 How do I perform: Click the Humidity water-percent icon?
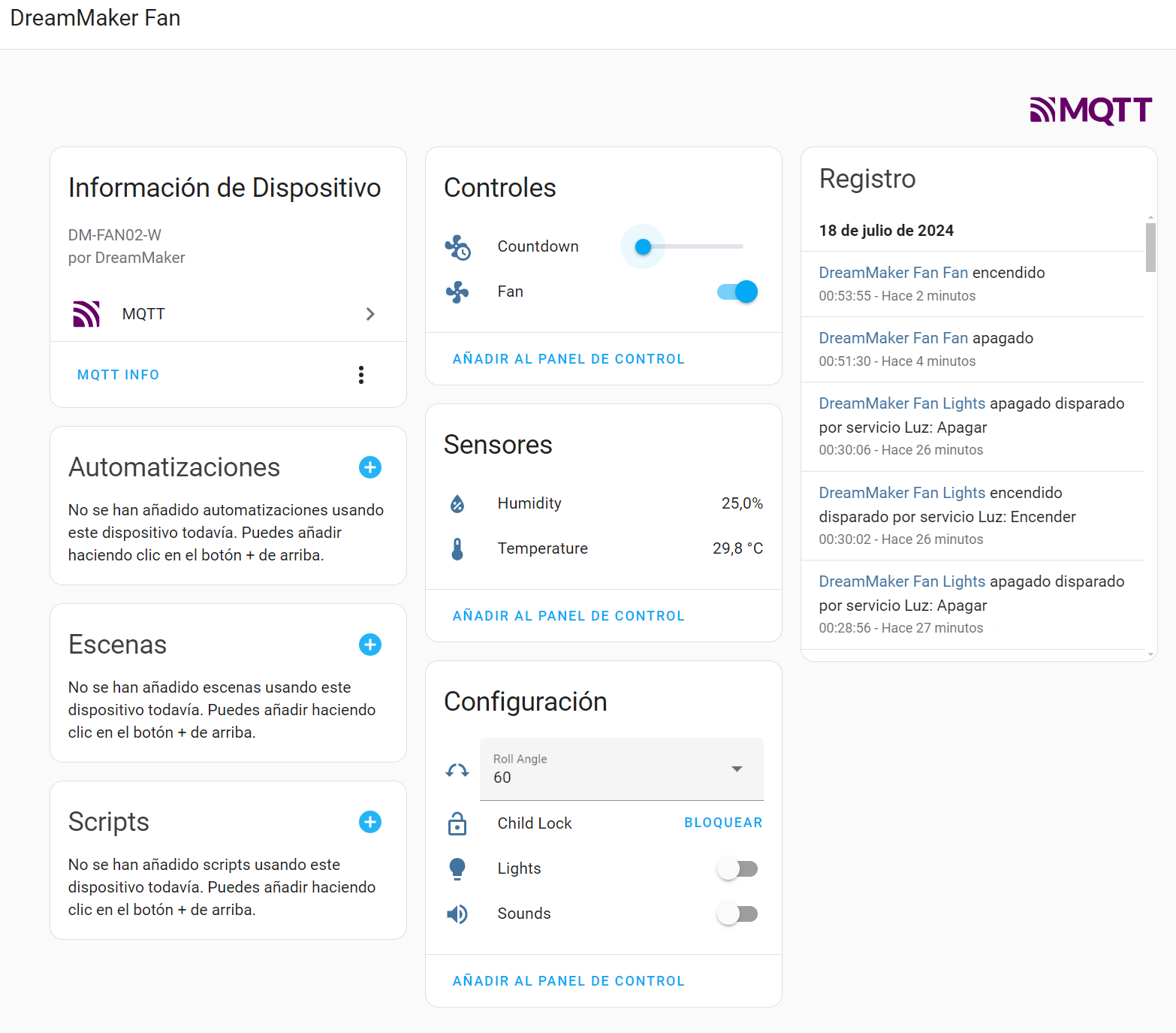point(457,503)
